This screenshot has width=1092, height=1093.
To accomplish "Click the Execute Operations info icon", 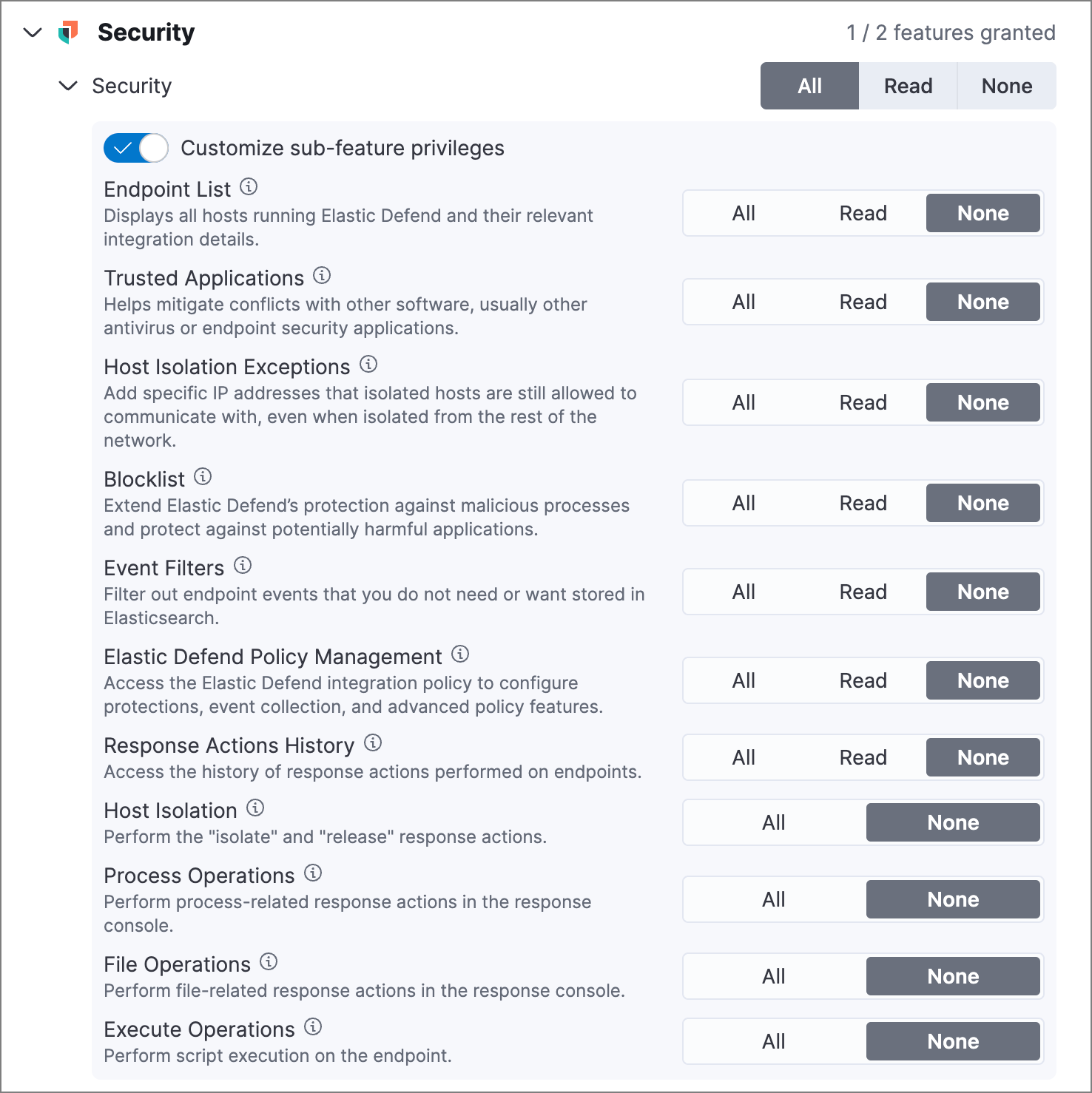I will click(x=312, y=1027).
